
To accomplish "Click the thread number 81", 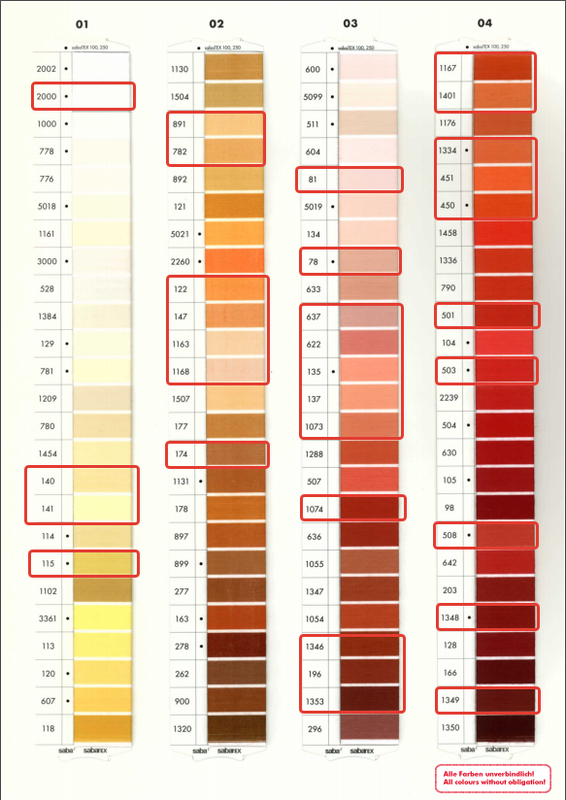I will (x=312, y=179).
